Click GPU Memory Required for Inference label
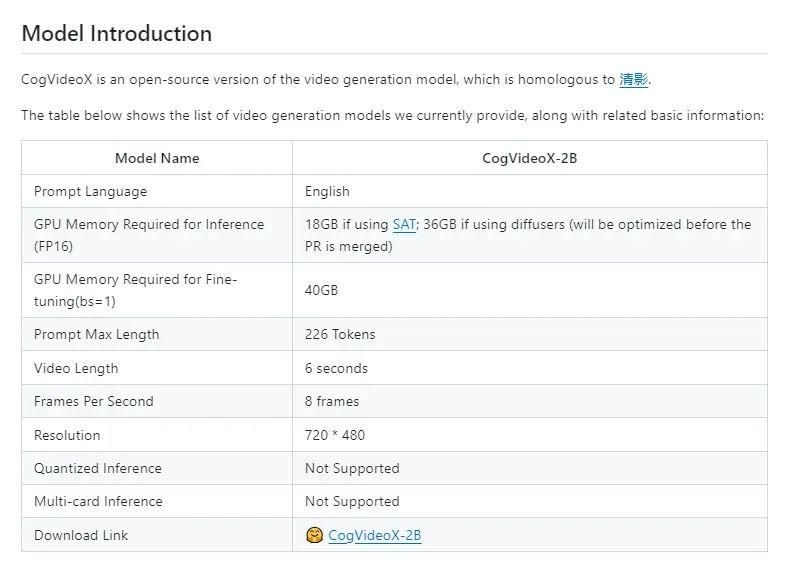Screen dimensions: 789x565 [x=149, y=235]
